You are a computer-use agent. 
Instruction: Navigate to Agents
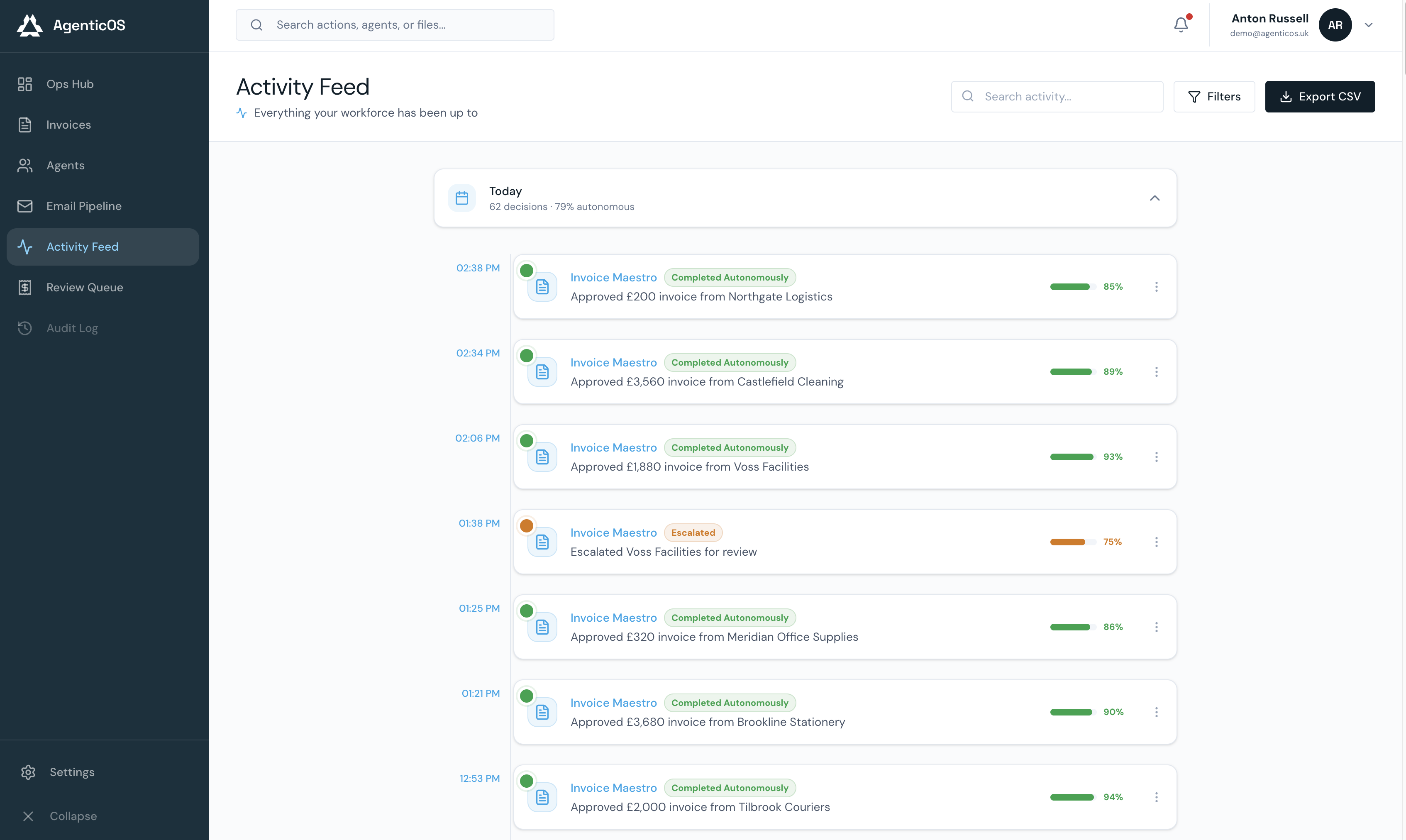click(103, 165)
